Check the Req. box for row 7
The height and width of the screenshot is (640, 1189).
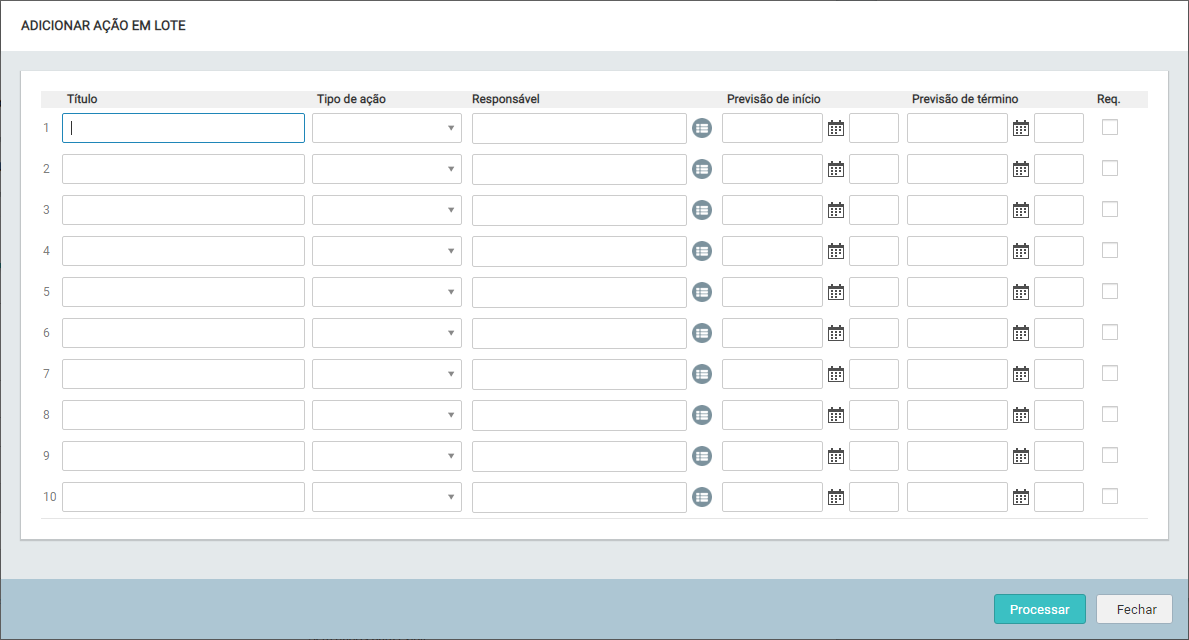(x=1109, y=373)
